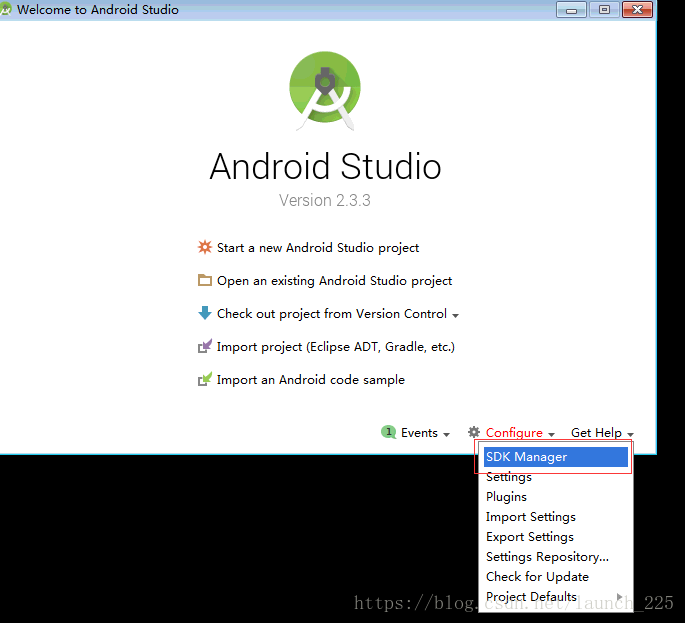
Task: Select Export Settings menu entry
Action: pos(556,537)
